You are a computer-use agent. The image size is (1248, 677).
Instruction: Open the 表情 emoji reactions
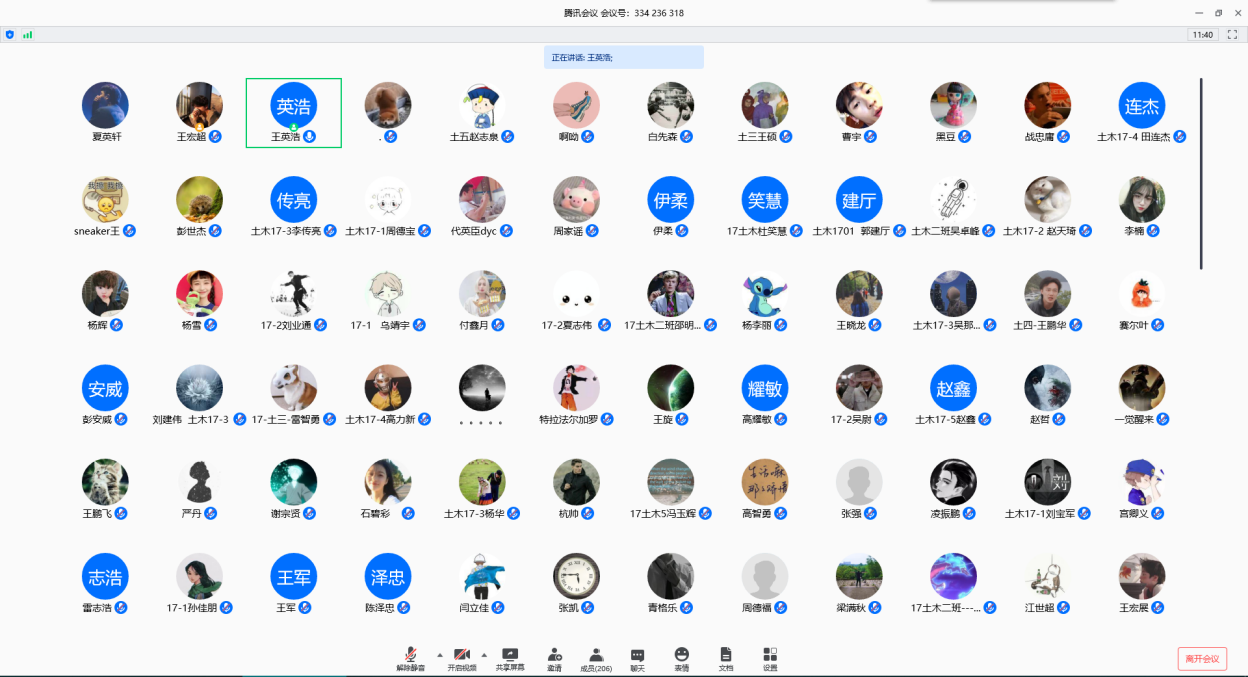[682, 656]
